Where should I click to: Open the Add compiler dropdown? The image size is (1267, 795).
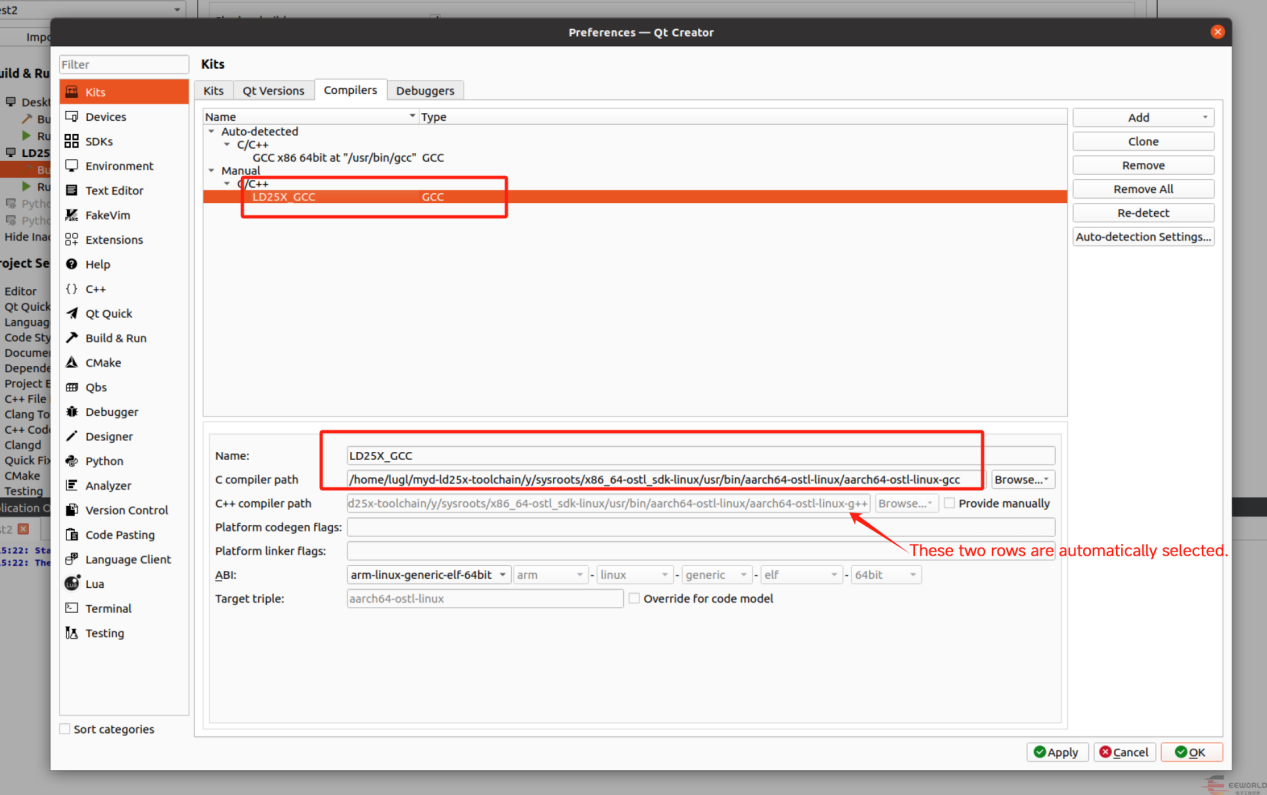[x=1143, y=117]
